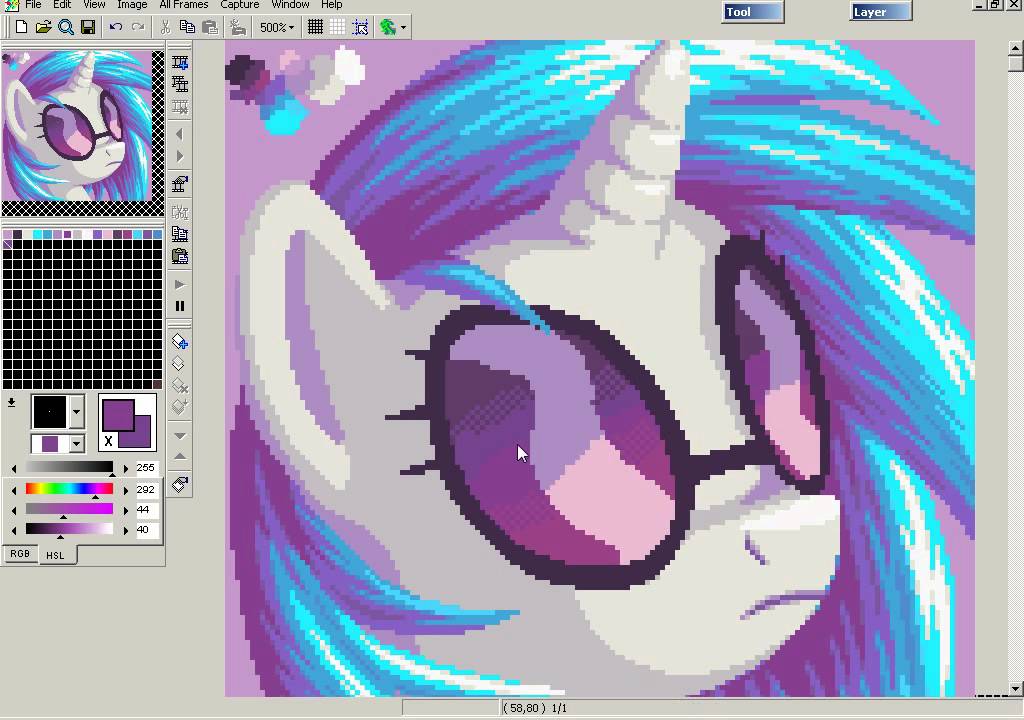Open the purple color mode dropdown arrow
The image size is (1024, 720).
tap(76, 444)
